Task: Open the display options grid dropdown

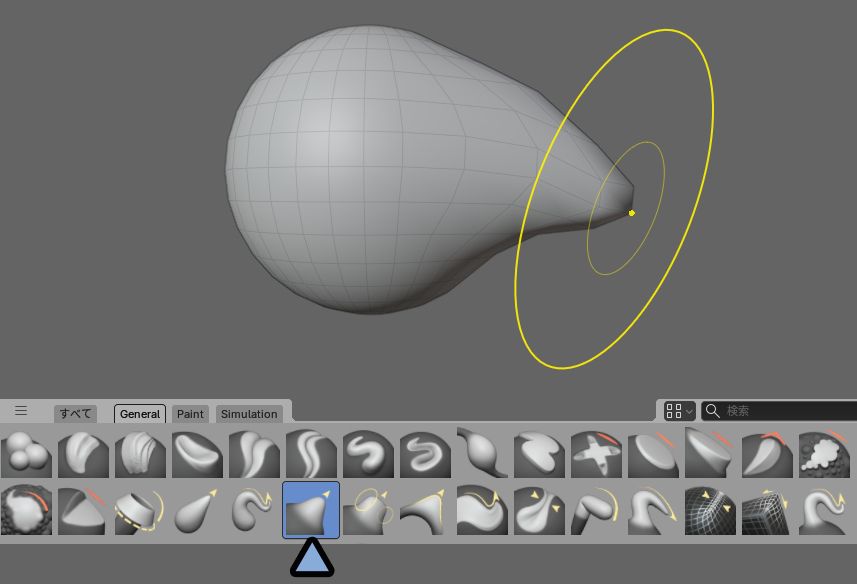Action: point(679,411)
